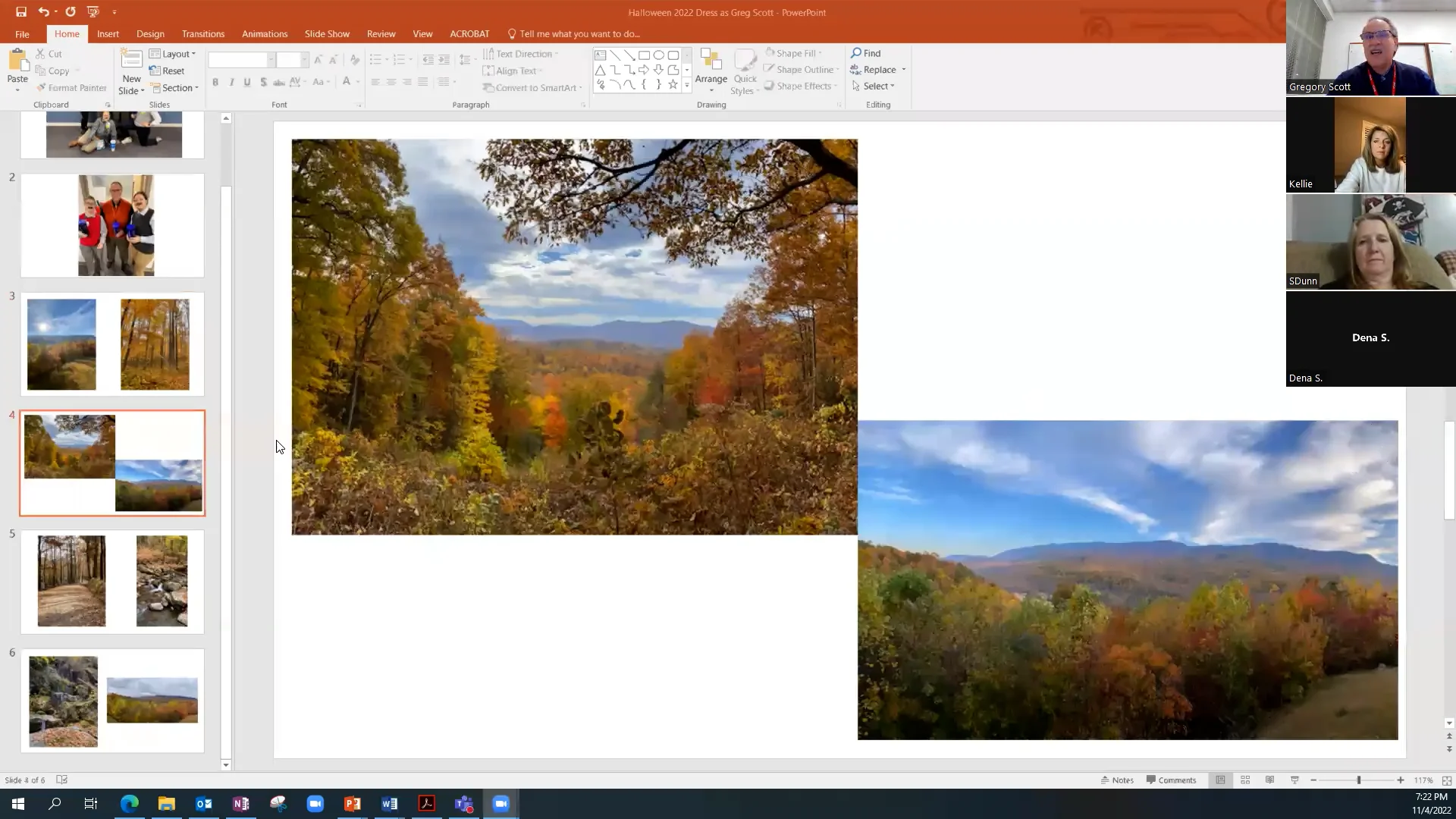Screen dimensions: 1456x819
Task: Click the Undo arrow icon
Action: click(44, 12)
